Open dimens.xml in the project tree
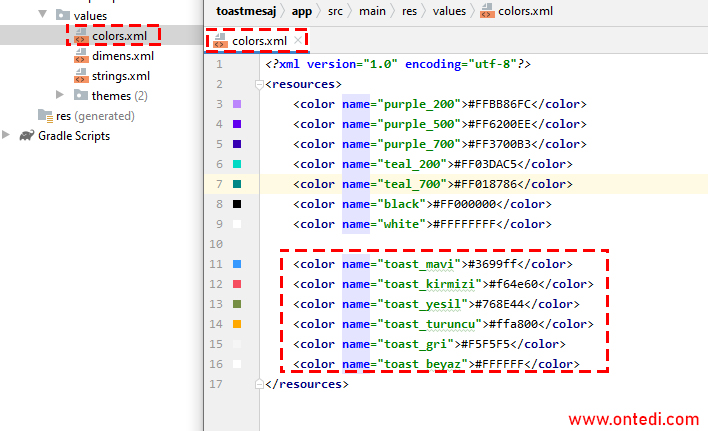The image size is (708, 431). (x=123, y=56)
